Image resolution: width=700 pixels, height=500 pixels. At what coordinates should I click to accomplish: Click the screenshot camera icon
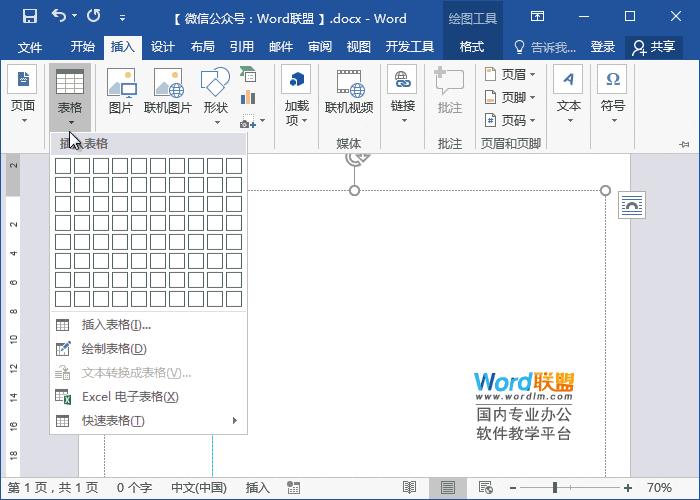point(248,121)
